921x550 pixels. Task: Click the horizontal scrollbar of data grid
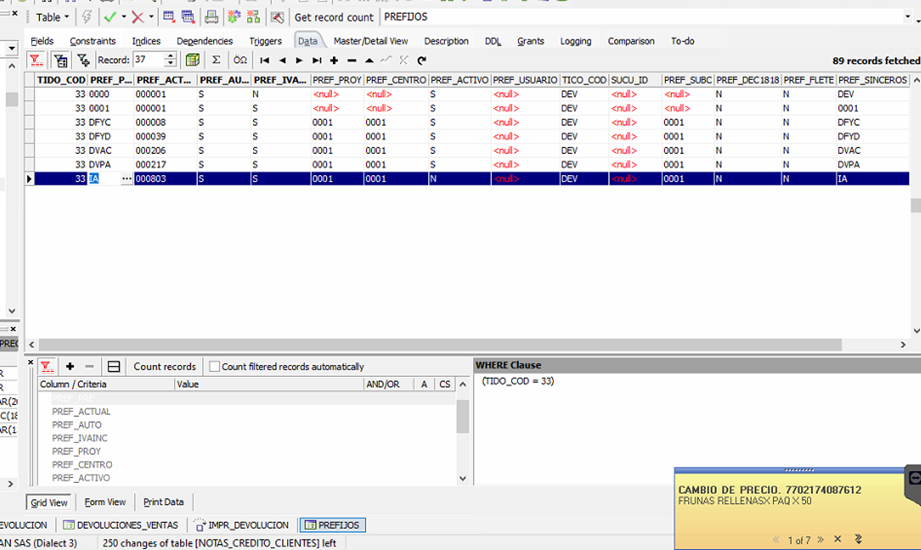440,344
